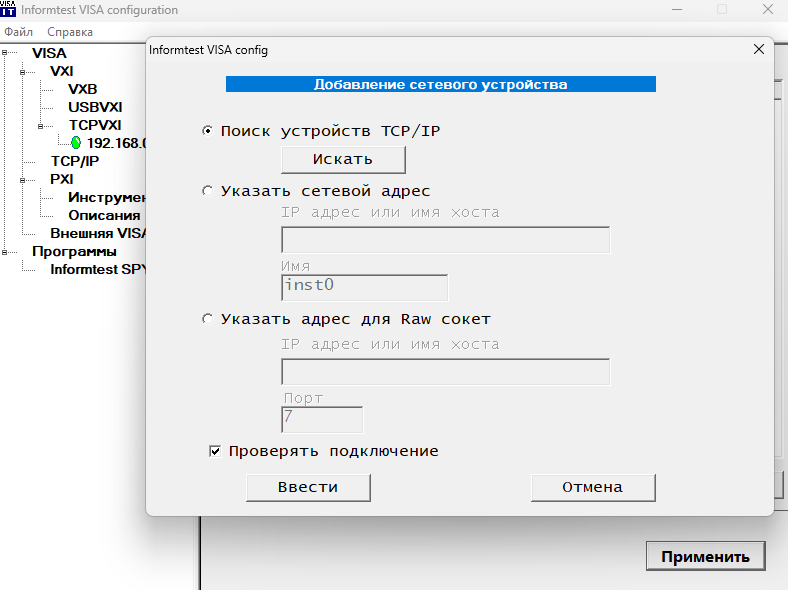The height and width of the screenshot is (590, 788).
Task: Collapse the VISA root tree node
Action: [x=5, y=52]
